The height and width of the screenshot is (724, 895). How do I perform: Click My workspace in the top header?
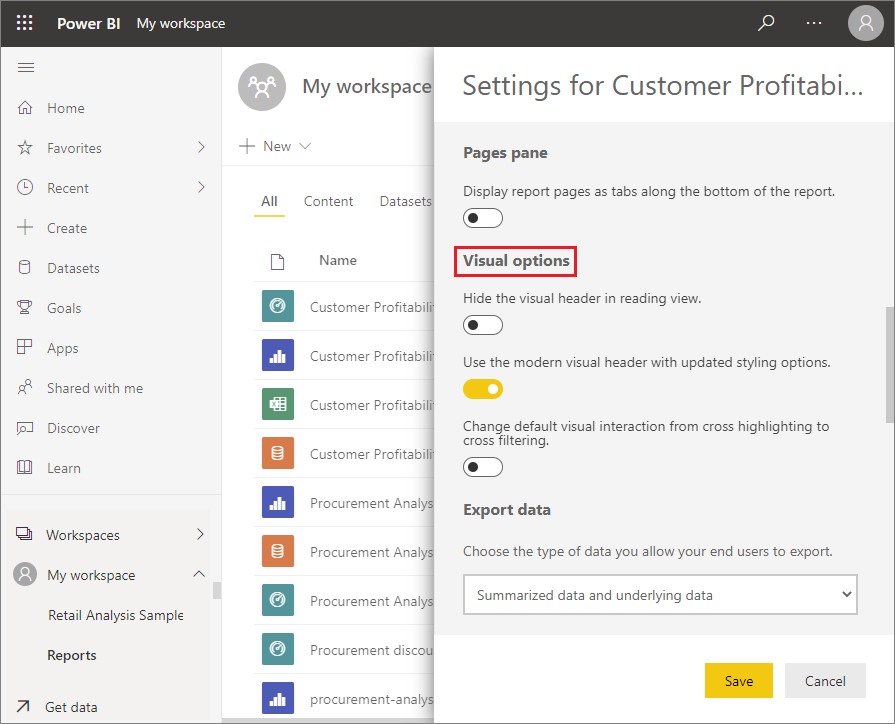[x=181, y=23]
